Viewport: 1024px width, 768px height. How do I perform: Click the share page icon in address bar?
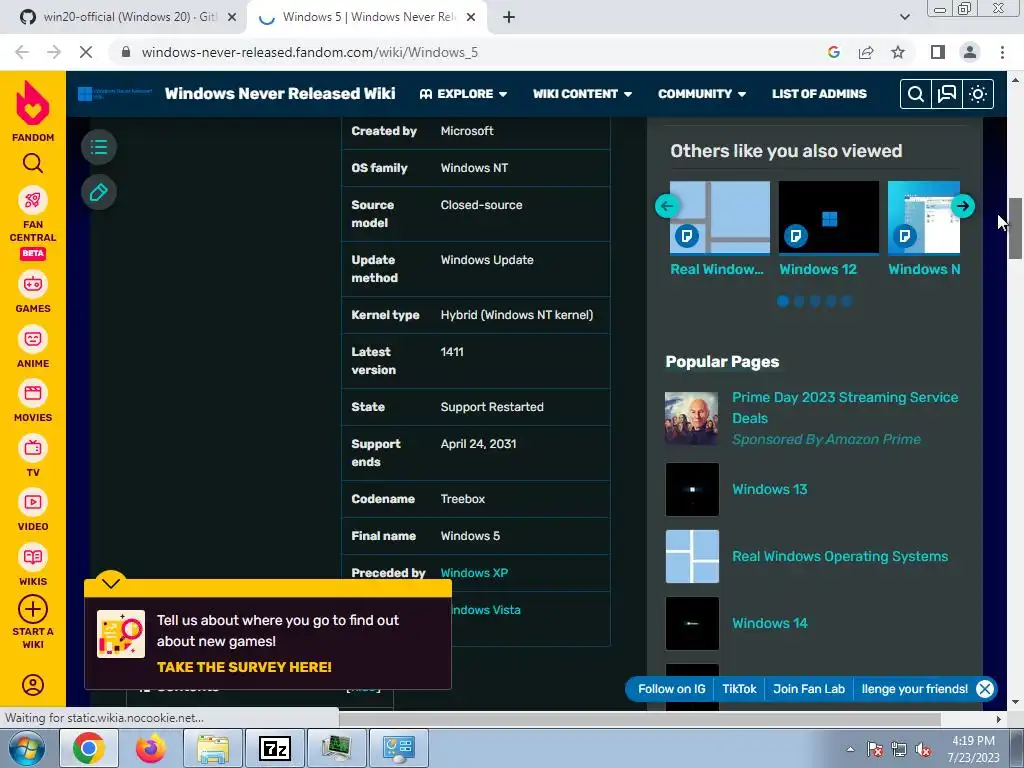866,52
